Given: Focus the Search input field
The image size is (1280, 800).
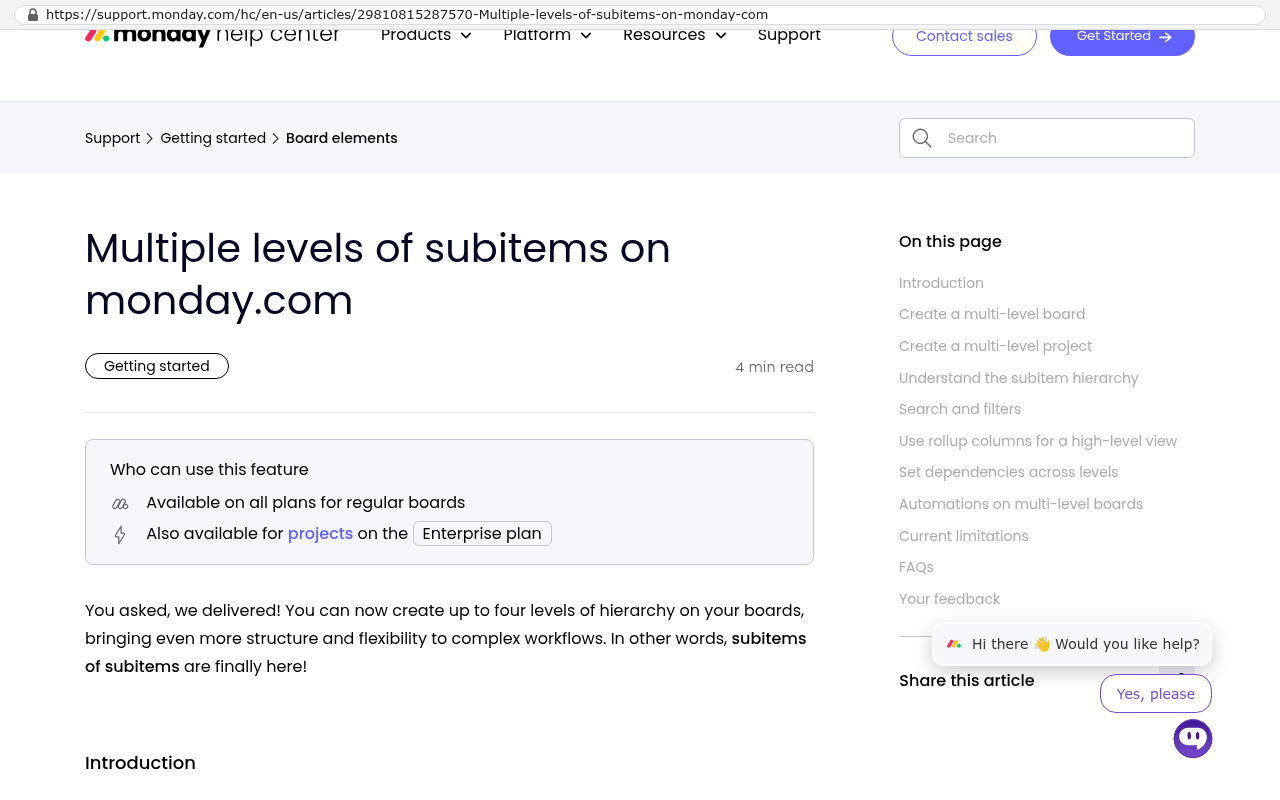Looking at the screenshot, I should (x=1047, y=138).
